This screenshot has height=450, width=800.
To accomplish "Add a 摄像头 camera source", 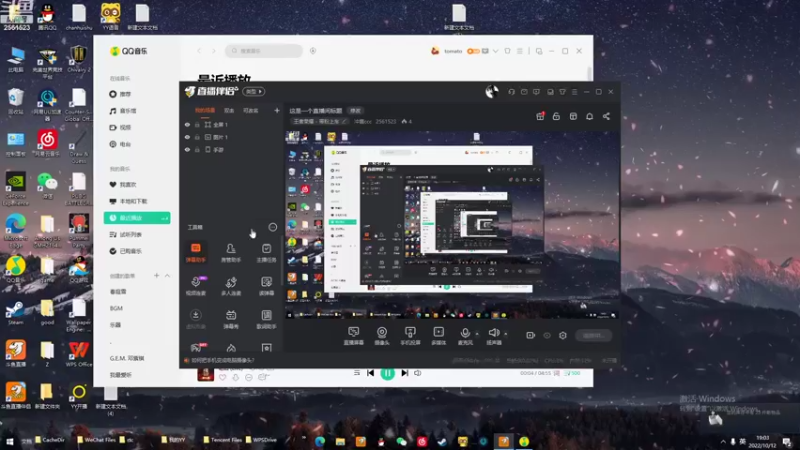I will pos(382,336).
